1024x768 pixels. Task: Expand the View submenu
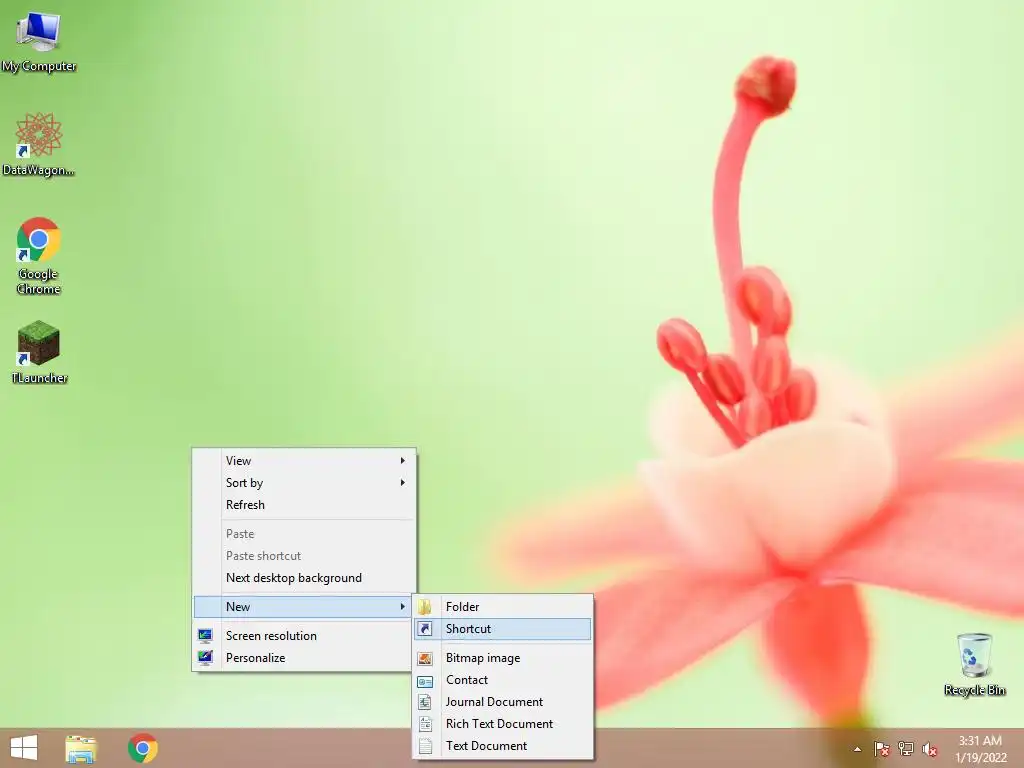pyautogui.click(x=304, y=460)
